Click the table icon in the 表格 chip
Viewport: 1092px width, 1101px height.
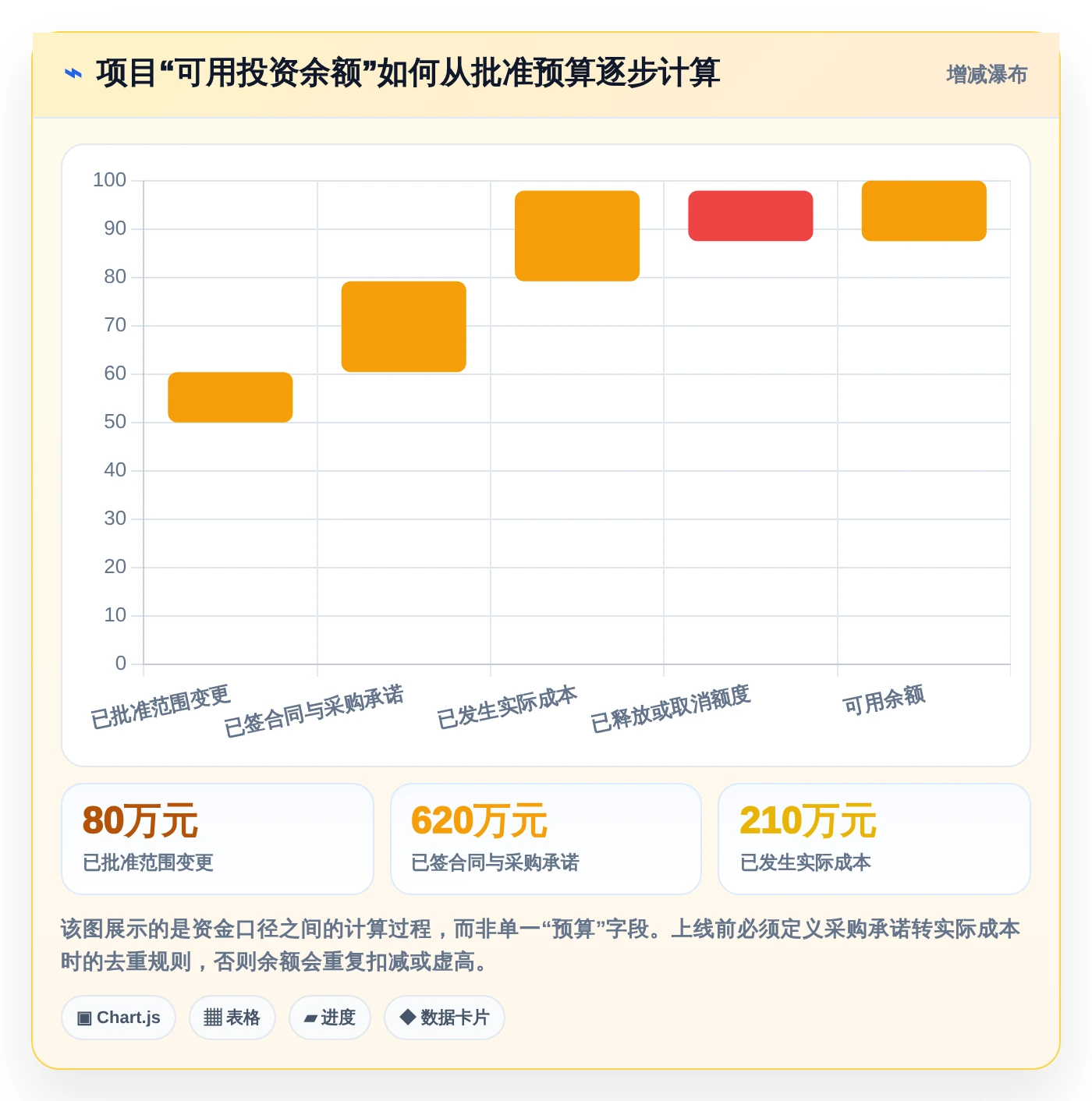coord(213,1018)
